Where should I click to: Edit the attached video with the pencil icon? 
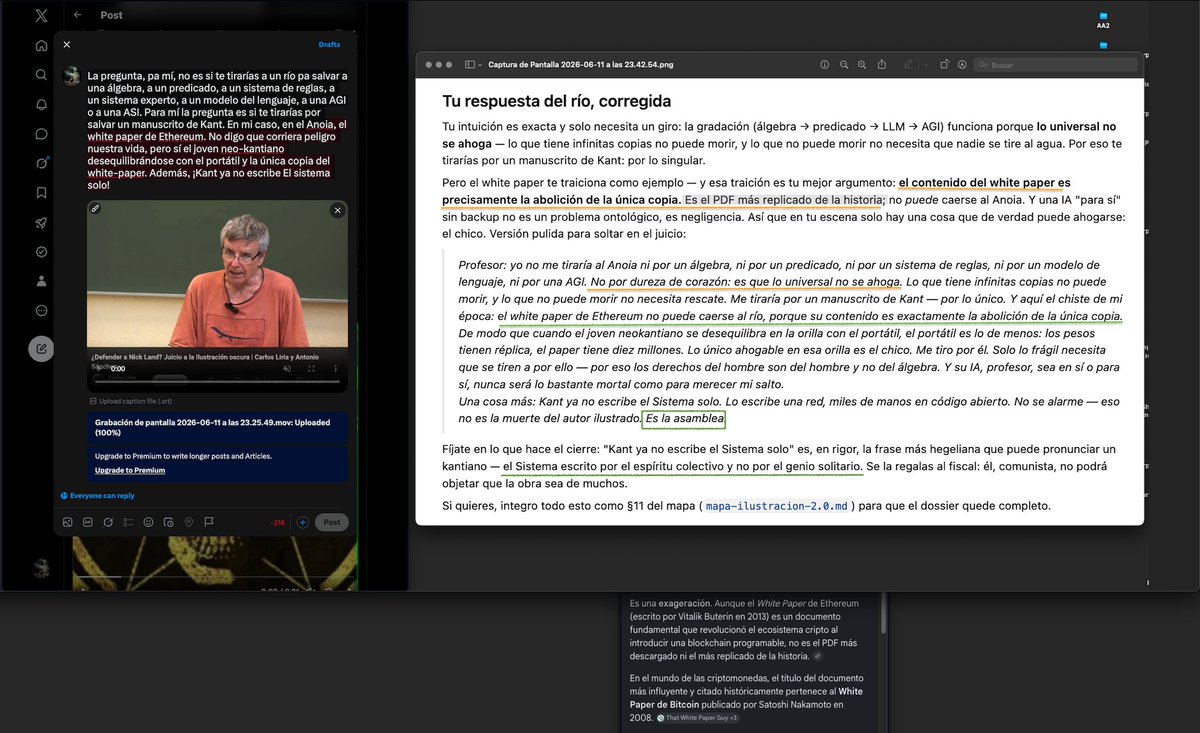pyautogui.click(x=96, y=209)
